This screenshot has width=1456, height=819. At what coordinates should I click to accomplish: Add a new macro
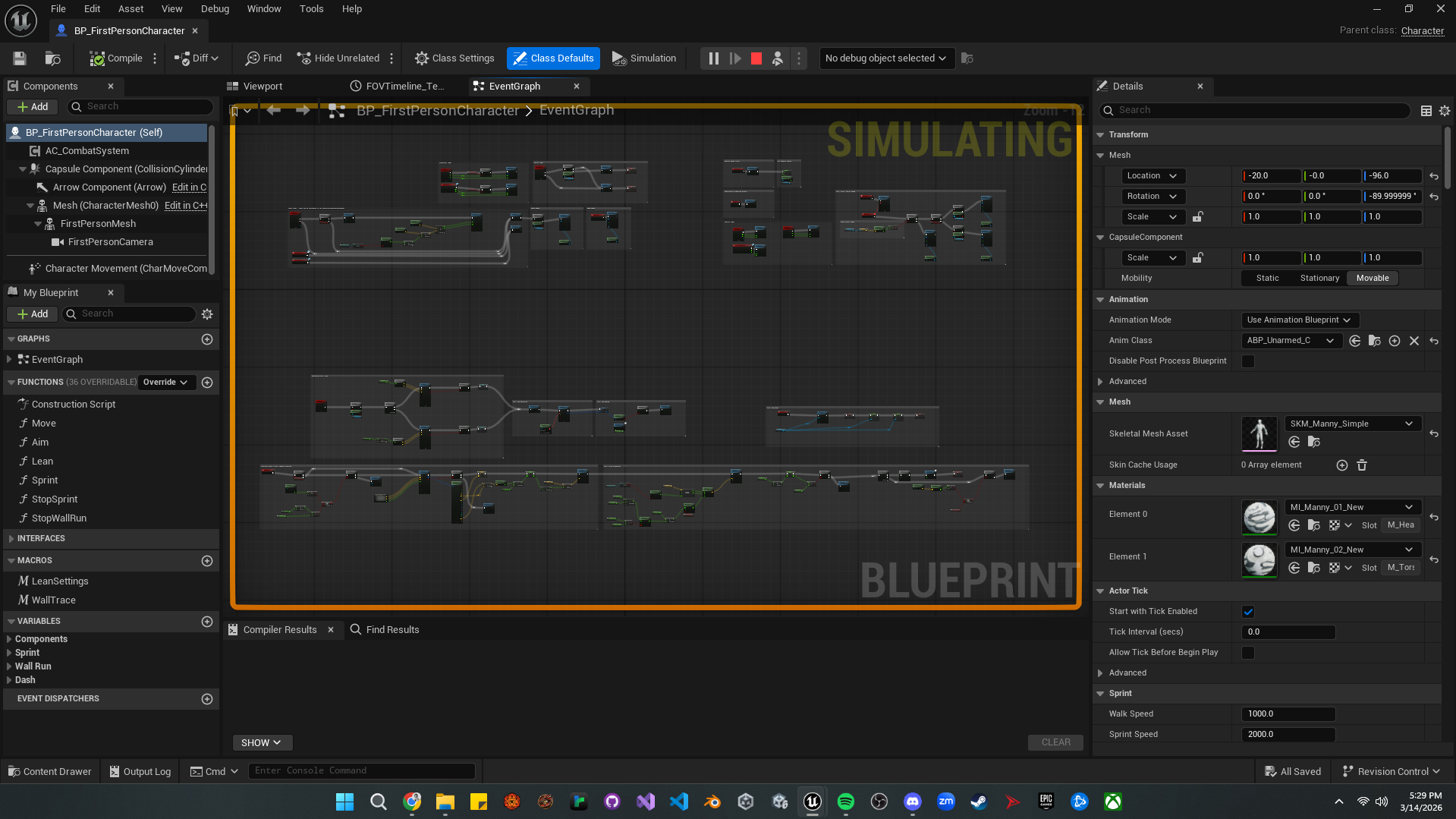coord(207,561)
